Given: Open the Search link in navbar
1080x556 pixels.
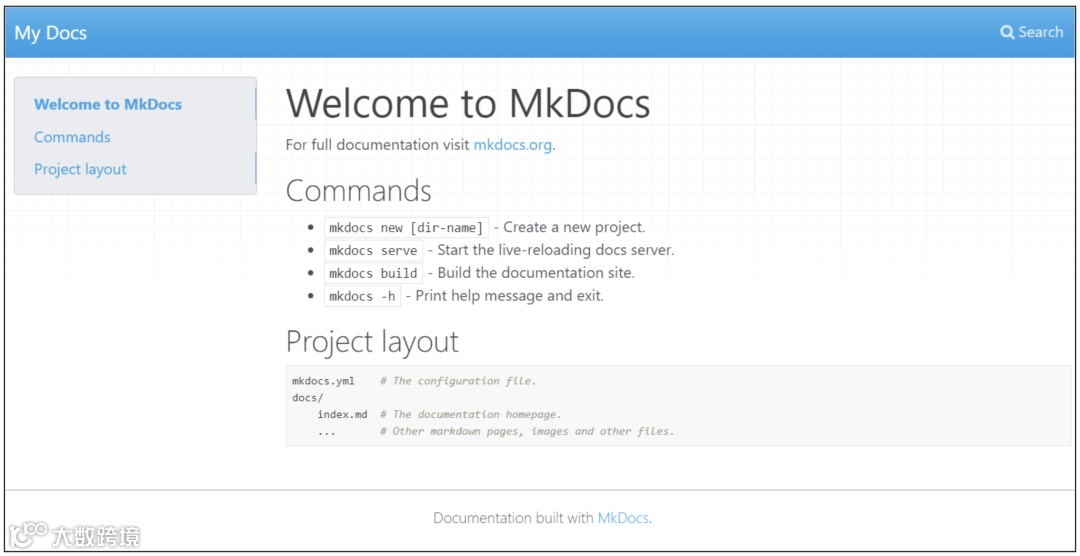Looking at the screenshot, I should pyautogui.click(x=1032, y=32).
